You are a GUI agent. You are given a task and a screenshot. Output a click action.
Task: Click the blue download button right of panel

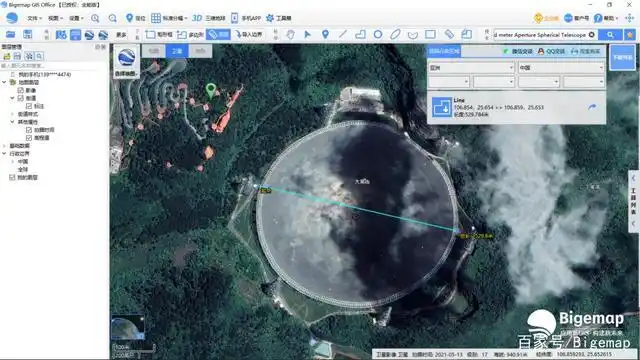(x=622, y=58)
